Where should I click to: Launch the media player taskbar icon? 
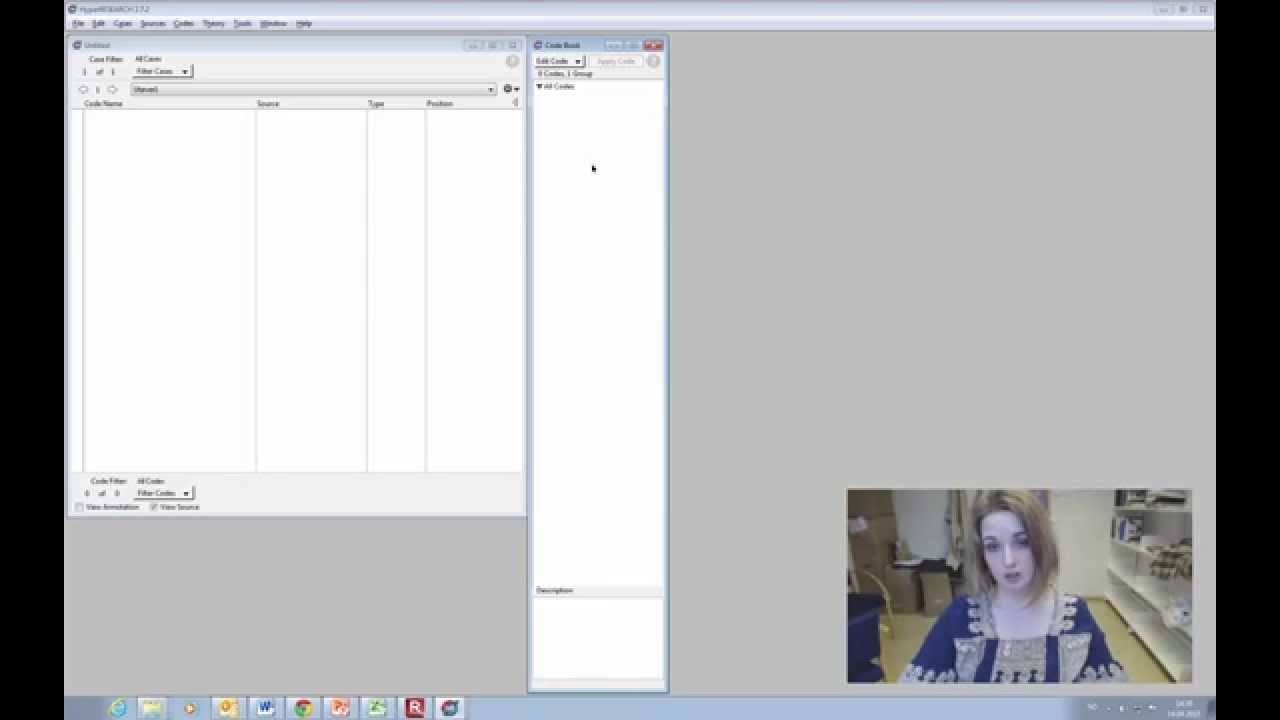(x=189, y=708)
